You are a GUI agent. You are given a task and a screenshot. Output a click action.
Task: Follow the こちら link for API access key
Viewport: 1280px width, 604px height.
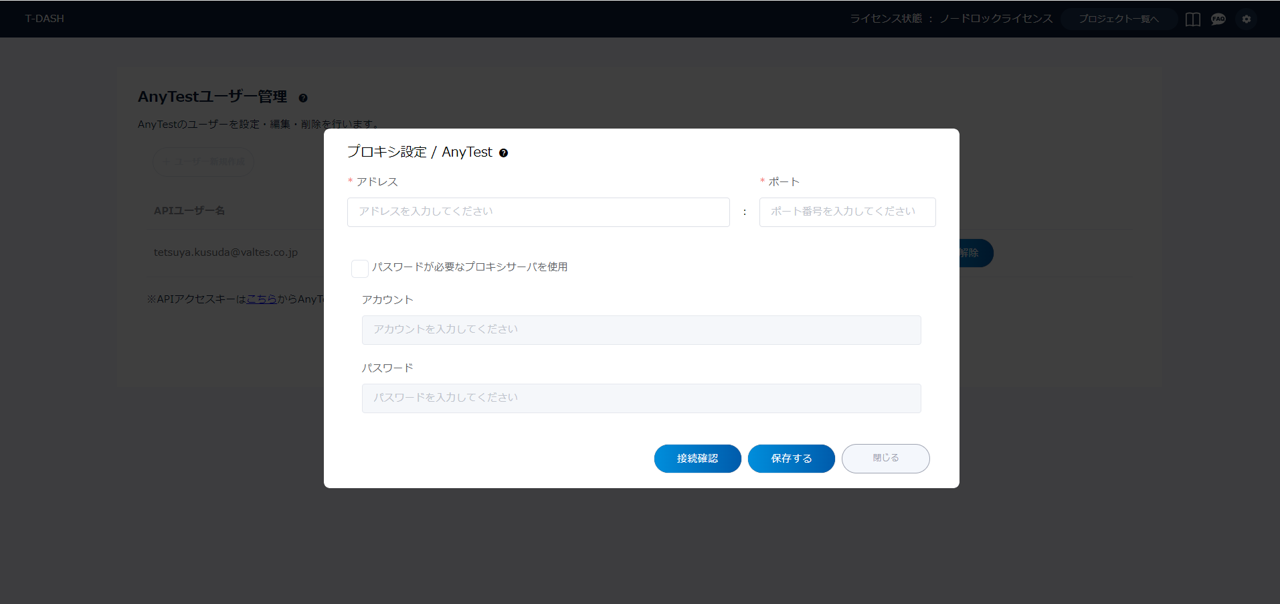262,299
